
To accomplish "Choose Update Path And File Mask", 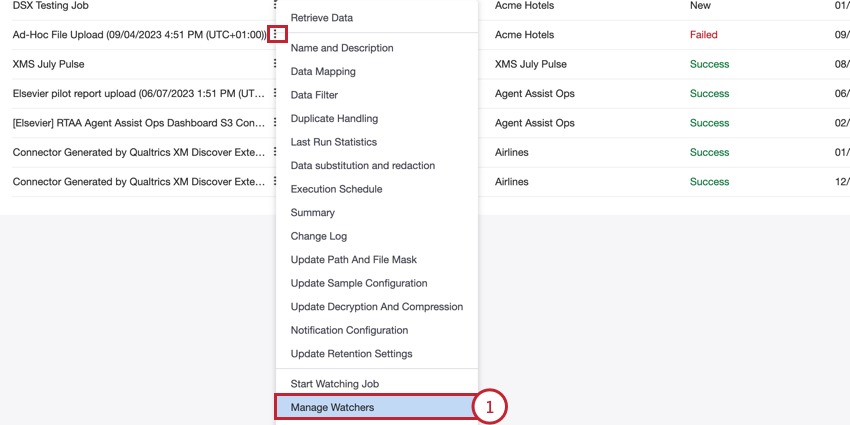I will (x=353, y=260).
